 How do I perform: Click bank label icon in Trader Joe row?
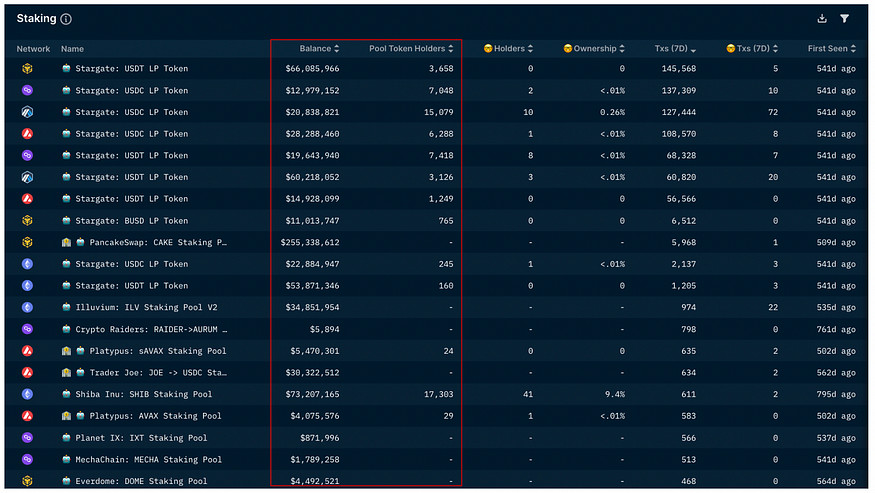[66, 372]
